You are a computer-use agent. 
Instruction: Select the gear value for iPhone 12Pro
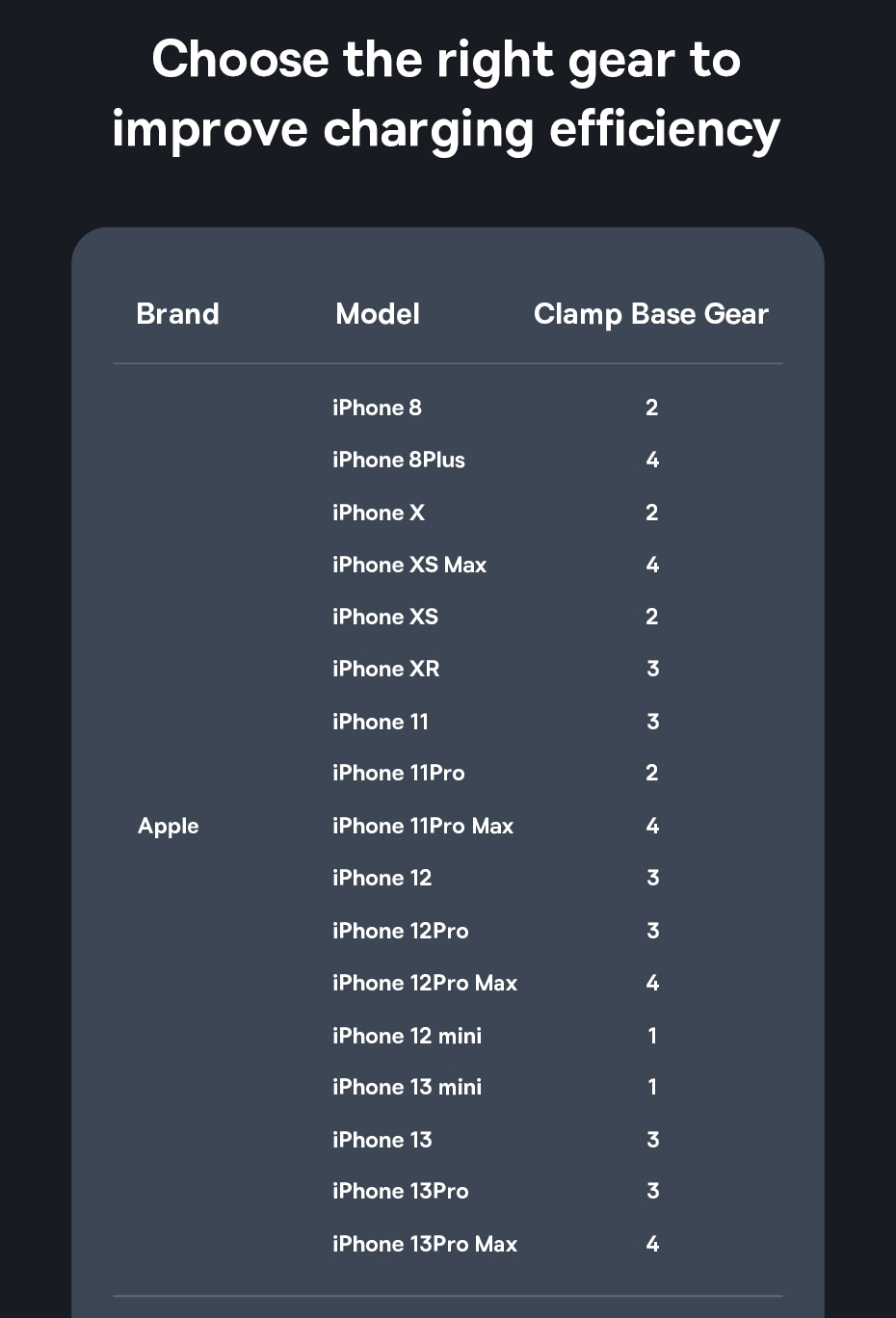click(652, 931)
